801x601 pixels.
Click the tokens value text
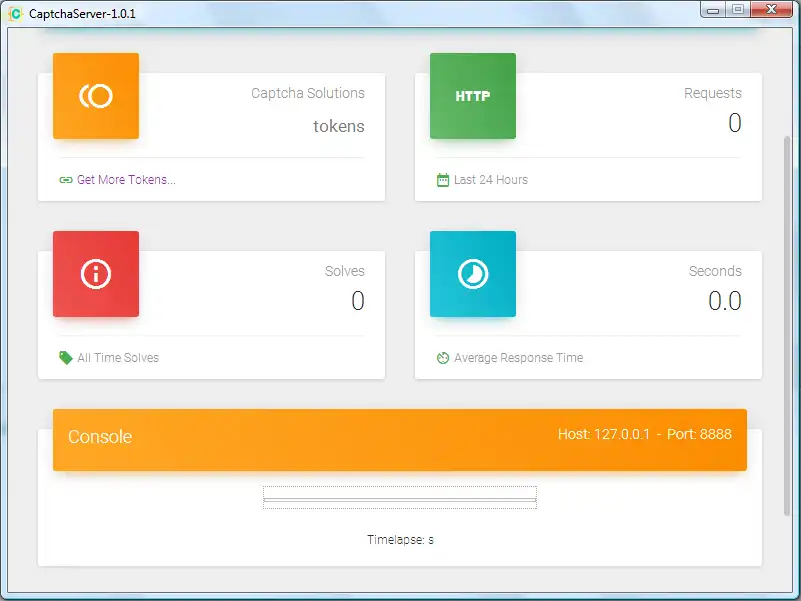(339, 126)
